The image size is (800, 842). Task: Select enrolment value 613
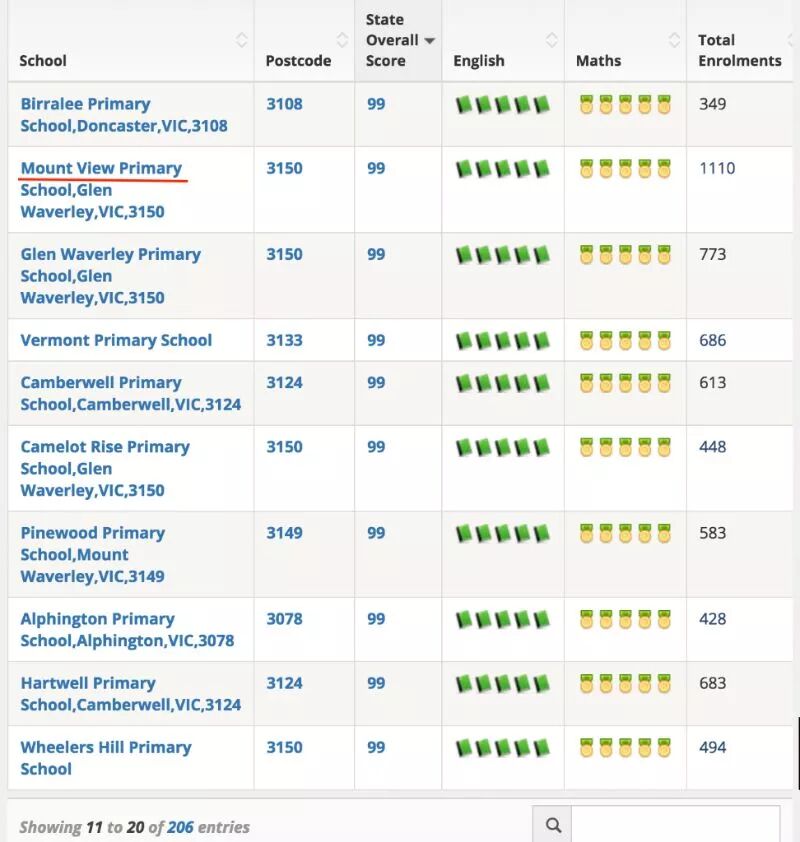tap(712, 383)
